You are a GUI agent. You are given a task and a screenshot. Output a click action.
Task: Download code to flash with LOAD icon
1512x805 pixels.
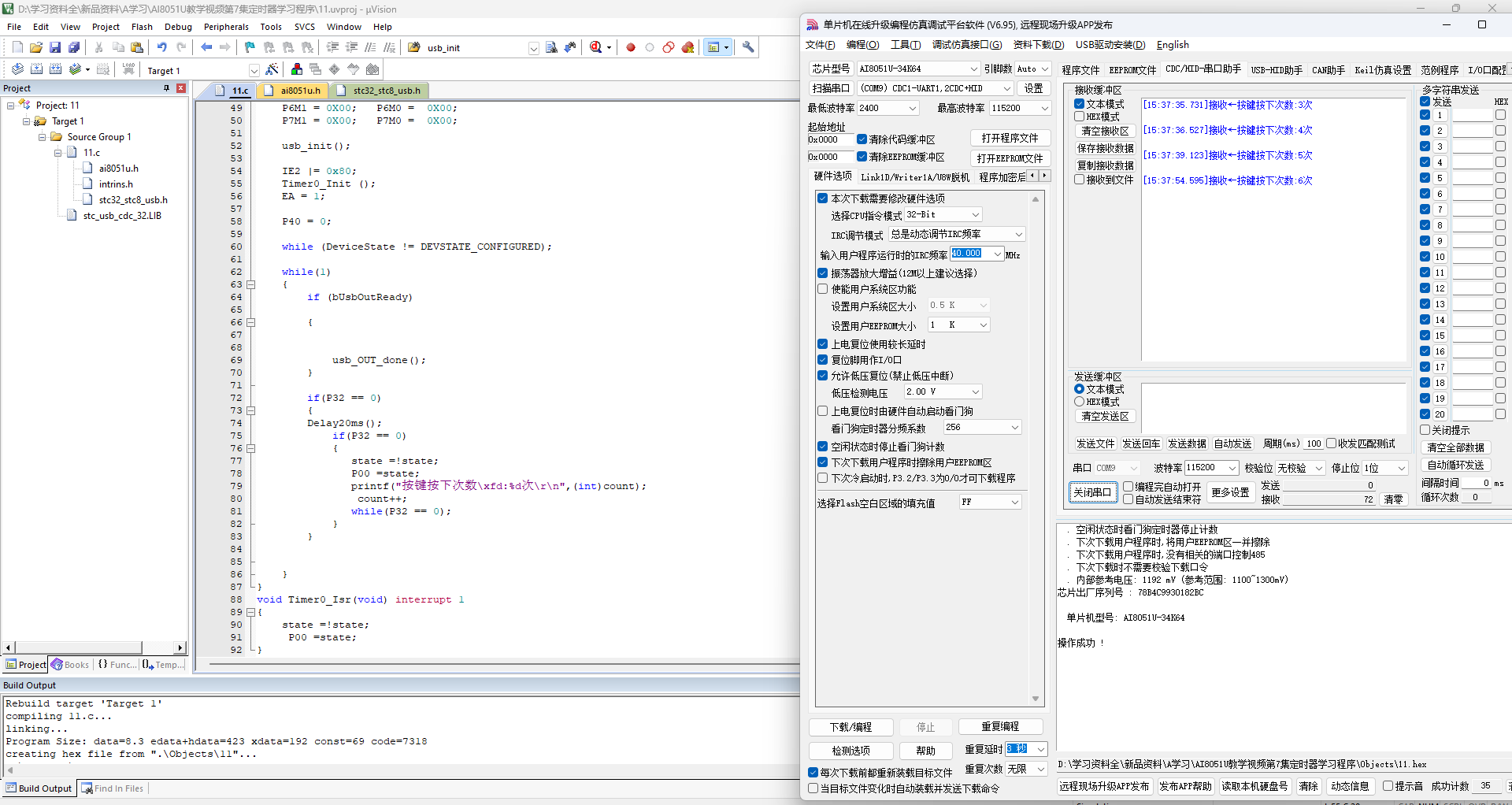tap(128, 69)
